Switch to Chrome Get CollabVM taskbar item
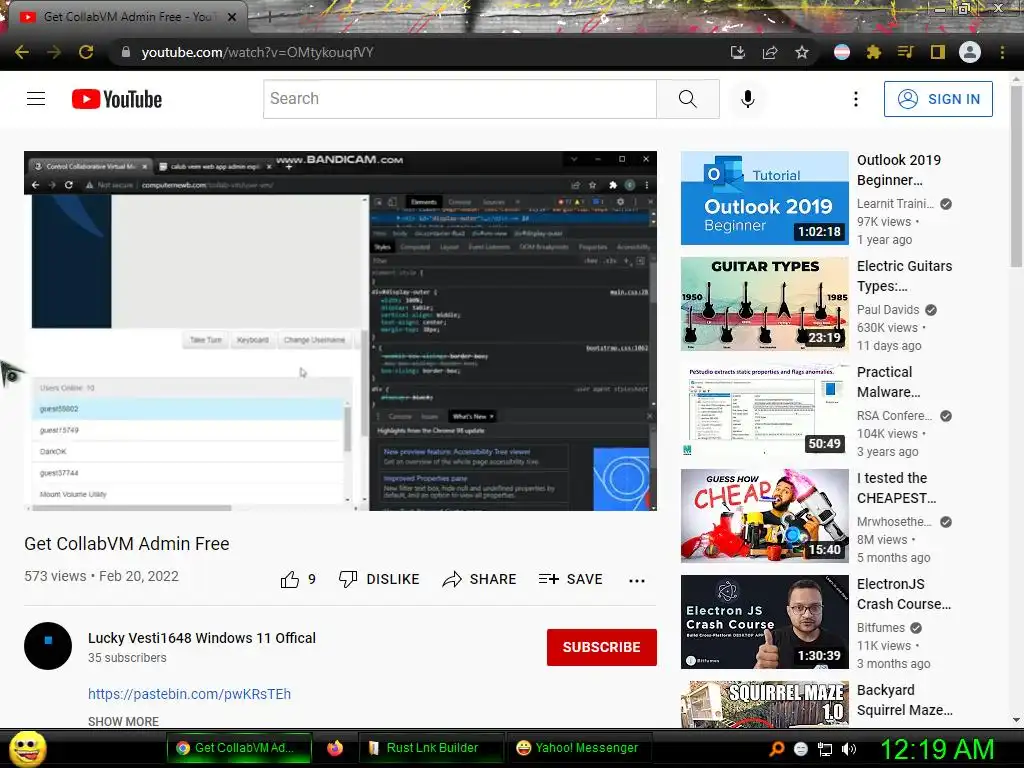The width and height of the screenshot is (1024, 768). 239,748
